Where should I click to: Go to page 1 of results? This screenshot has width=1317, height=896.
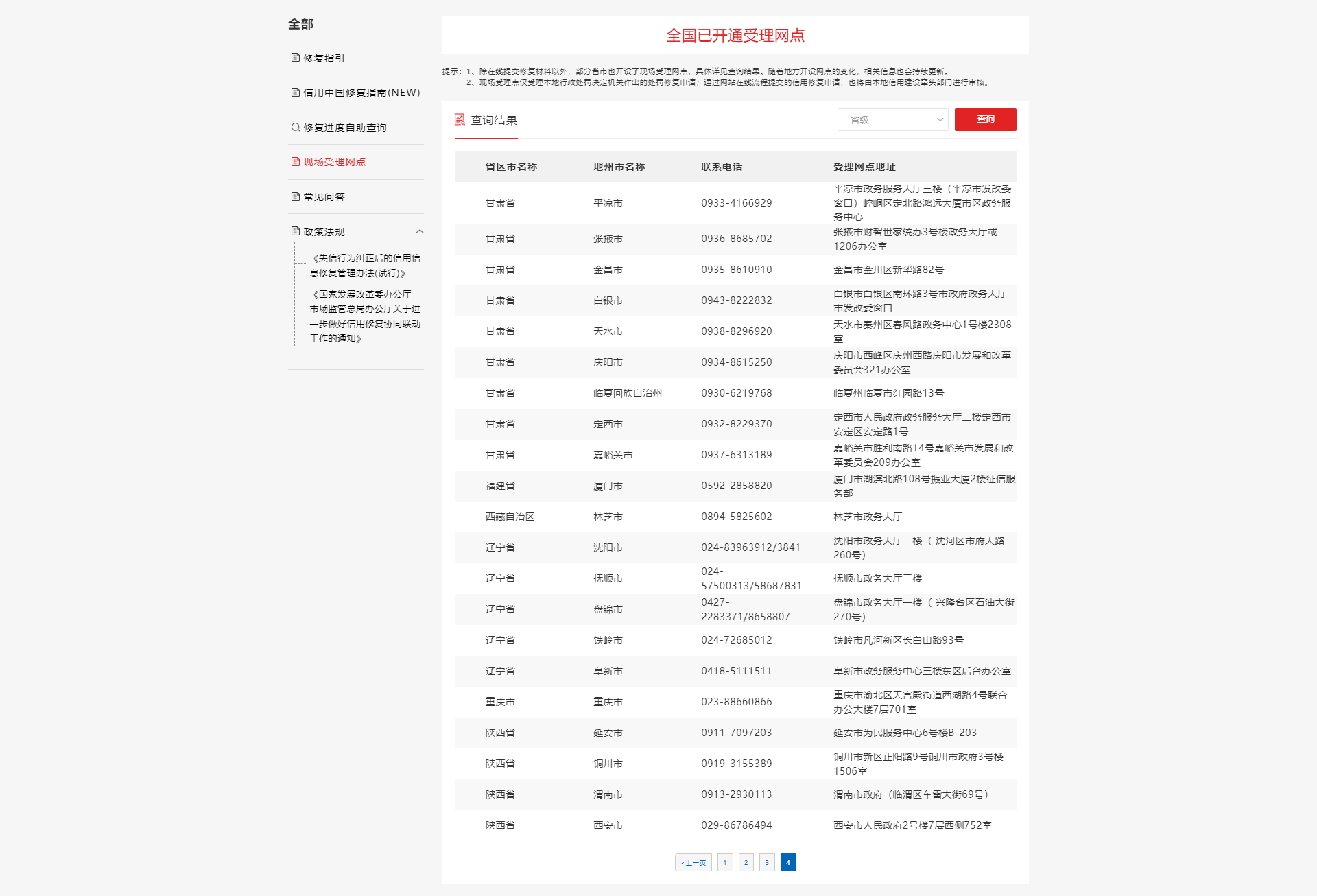(725, 862)
